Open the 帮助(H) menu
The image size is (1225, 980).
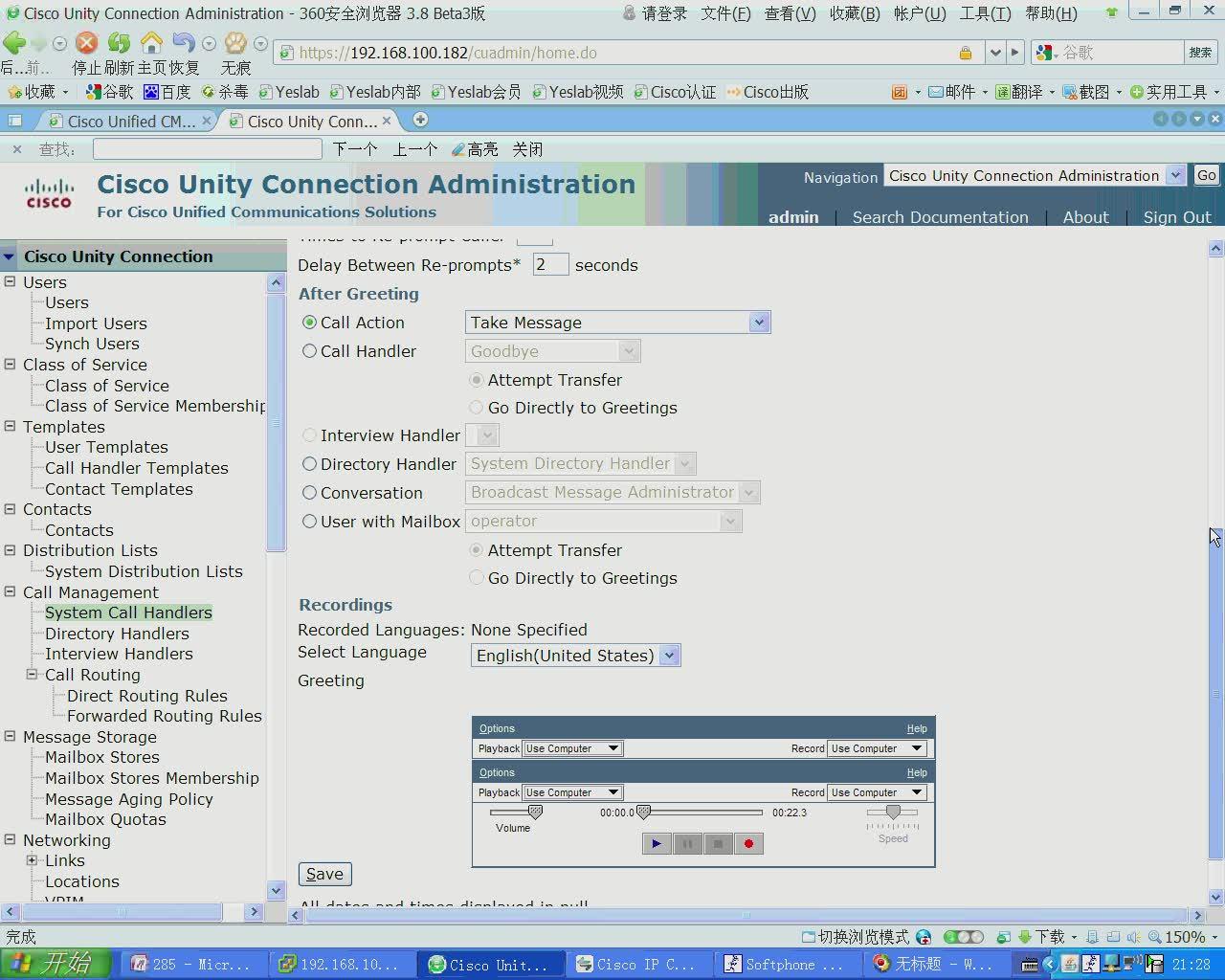1051,13
